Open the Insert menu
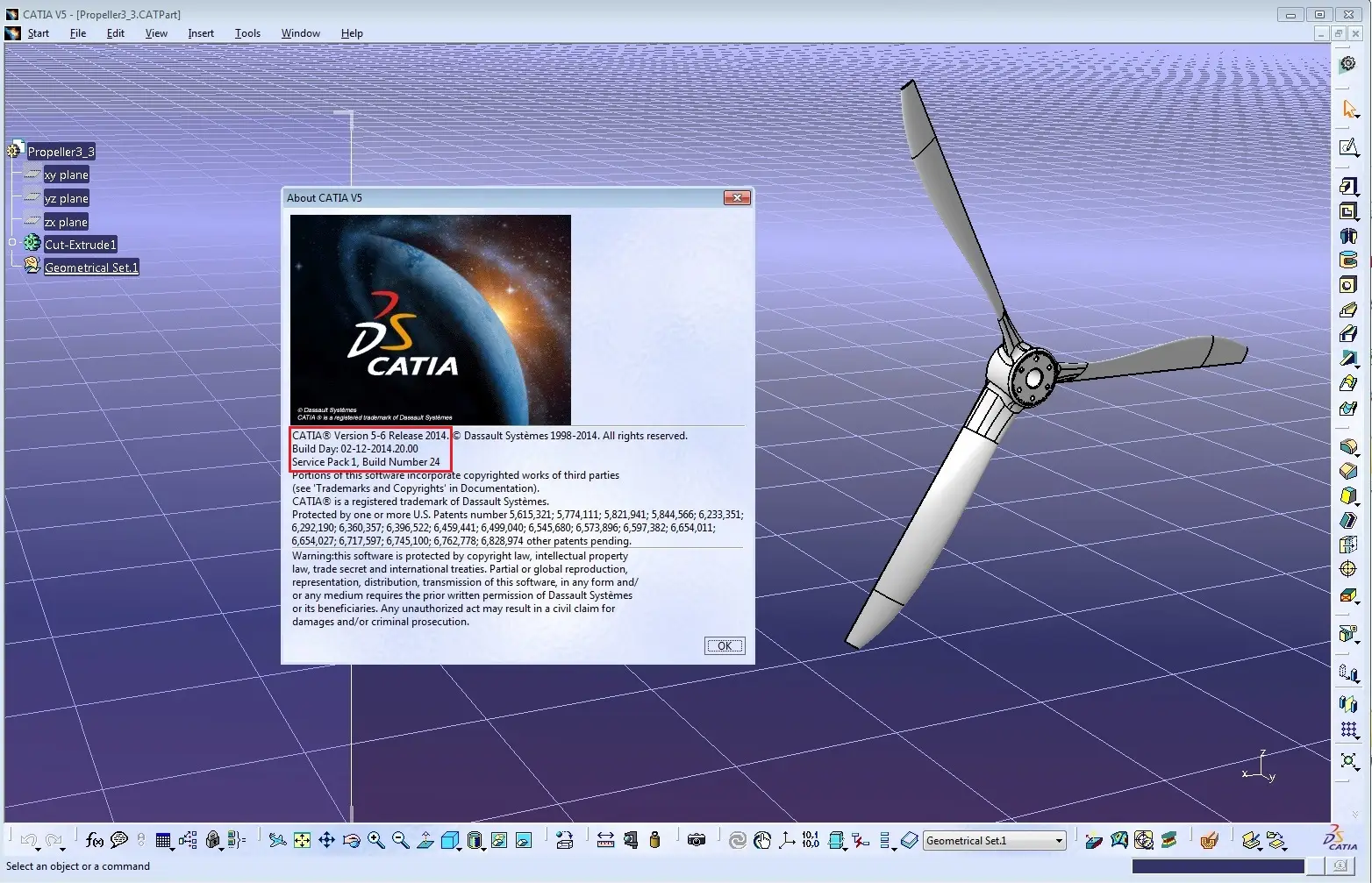The image size is (1372, 883). coord(201,33)
